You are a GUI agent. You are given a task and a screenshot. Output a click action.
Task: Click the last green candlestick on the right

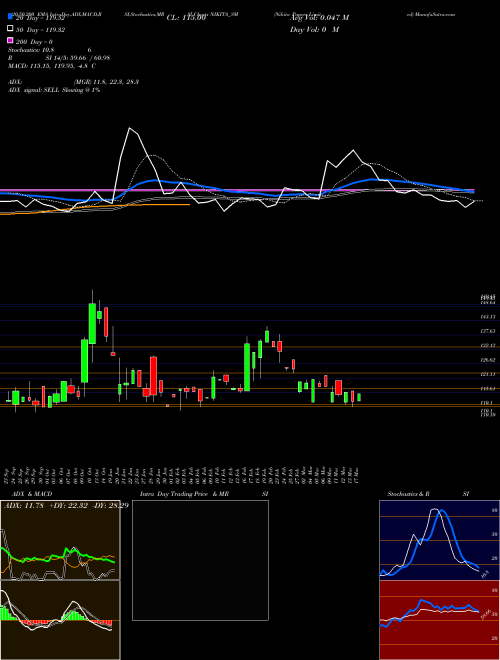coord(359,397)
